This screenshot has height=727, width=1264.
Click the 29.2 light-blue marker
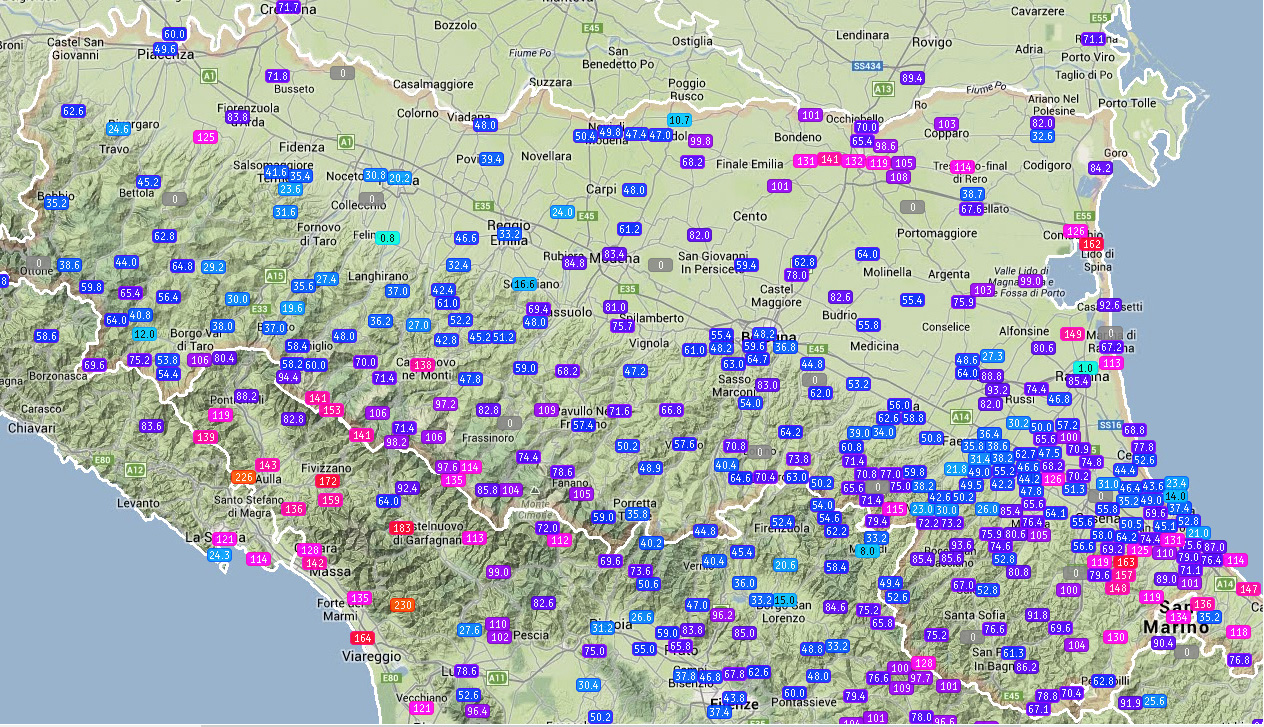pyautogui.click(x=214, y=267)
